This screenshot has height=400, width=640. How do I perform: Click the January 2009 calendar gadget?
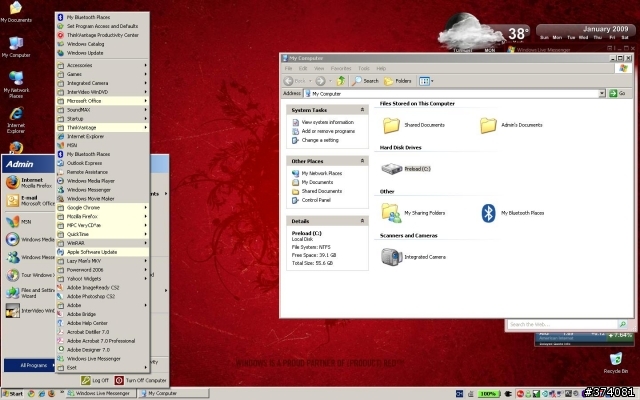pos(584,32)
